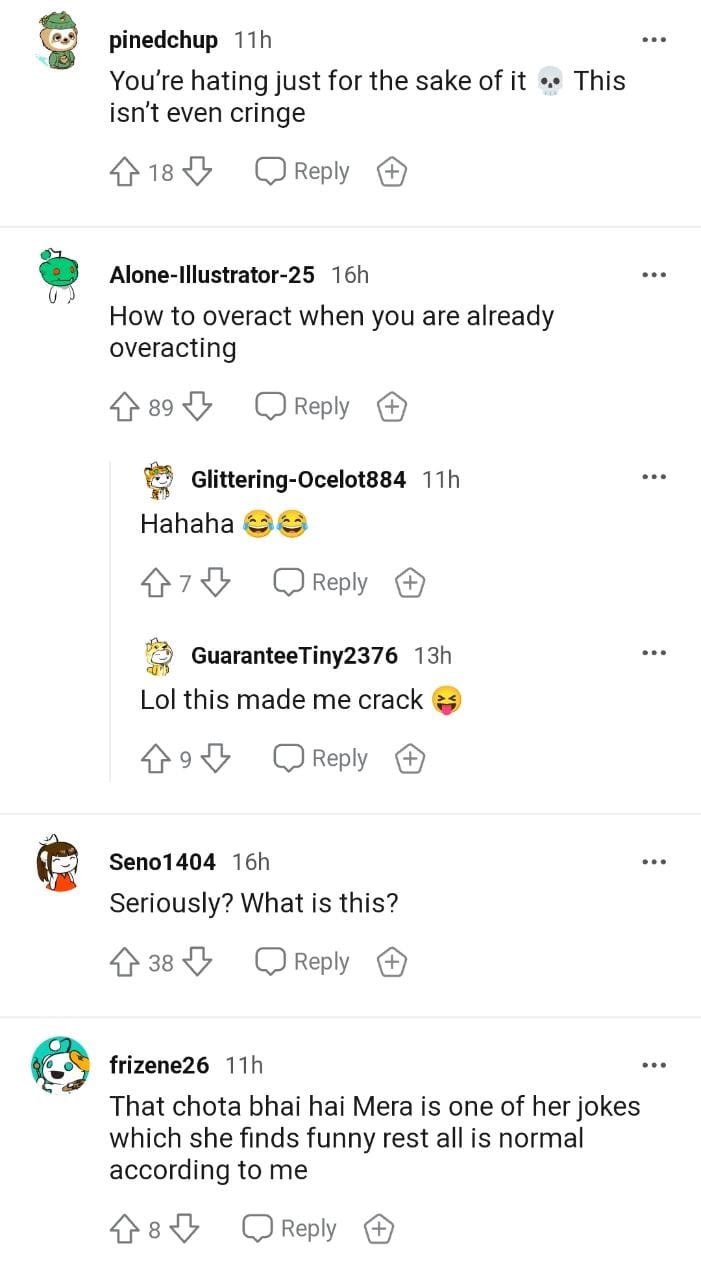Upvote Glittering-Ocelot884's Hahaha reply
This screenshot has width=701, height=1280.
click(x=155, y=583)
